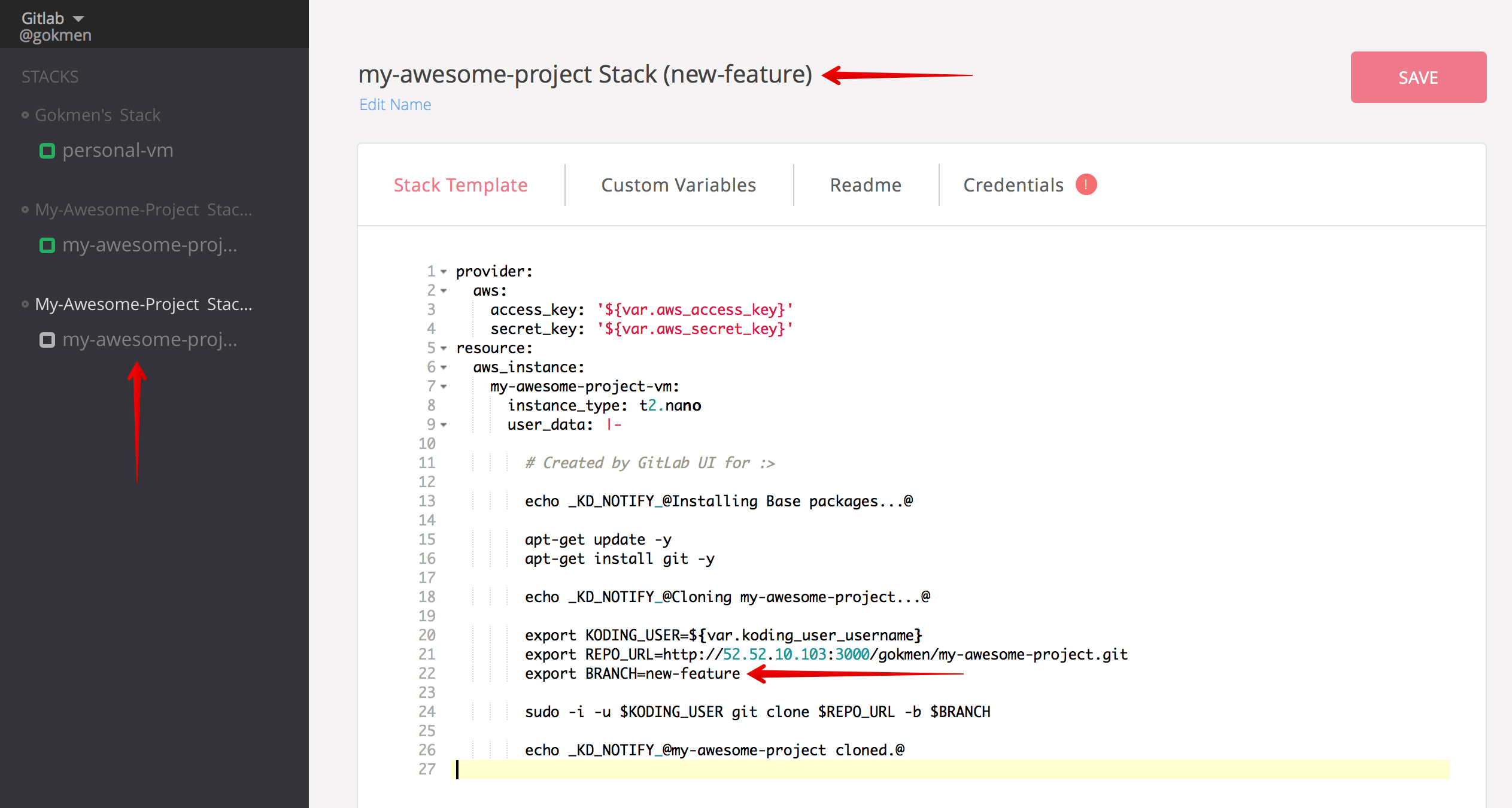
Task: Select the Stack Template tab
Action: coord(460,185)
